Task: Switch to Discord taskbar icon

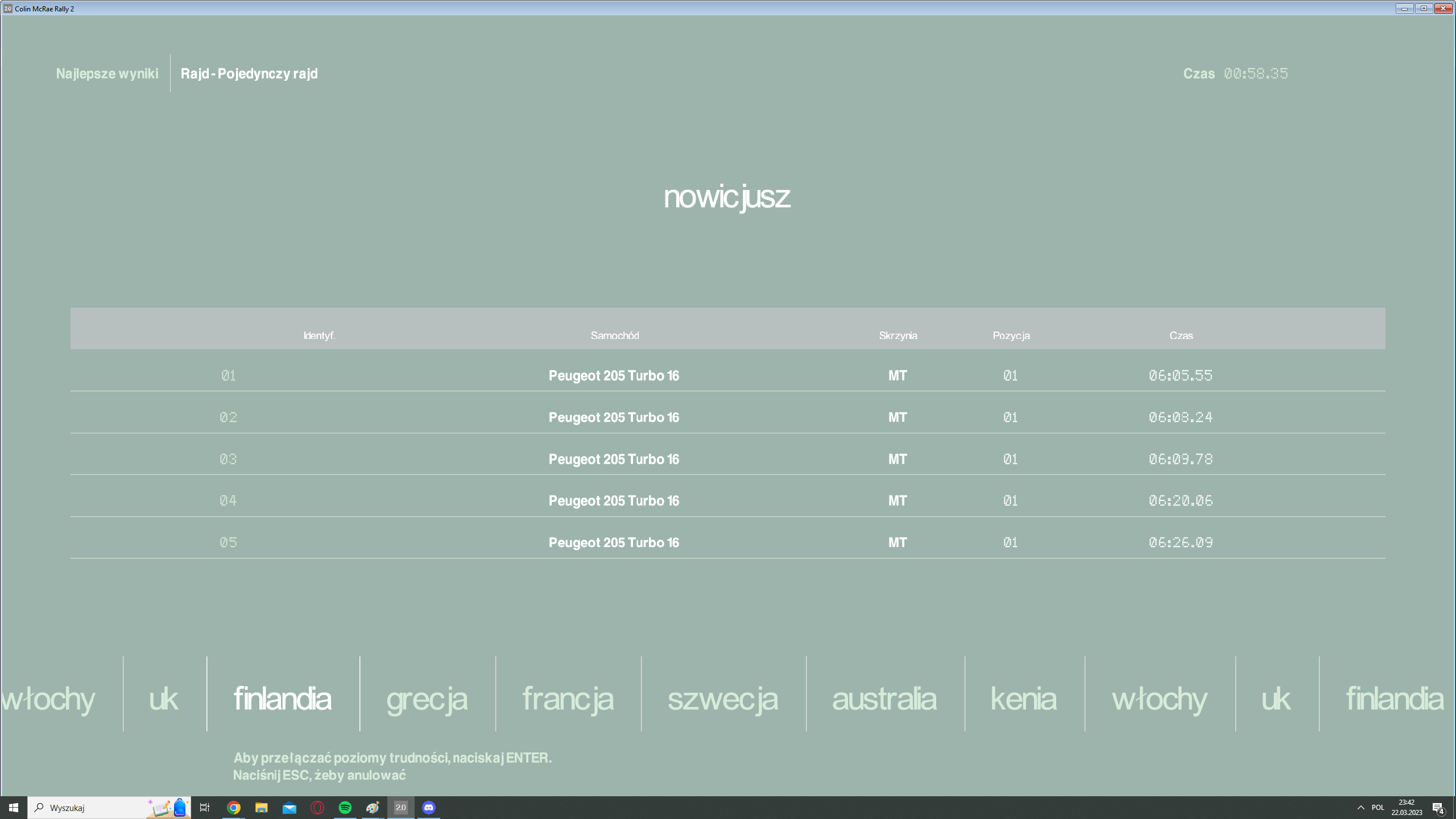Action: click(429, 808)
